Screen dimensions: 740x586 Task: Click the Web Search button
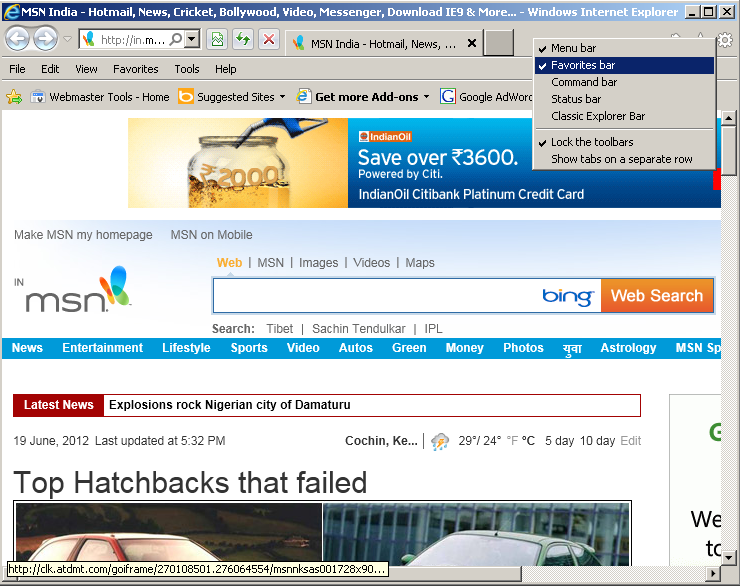657,296
